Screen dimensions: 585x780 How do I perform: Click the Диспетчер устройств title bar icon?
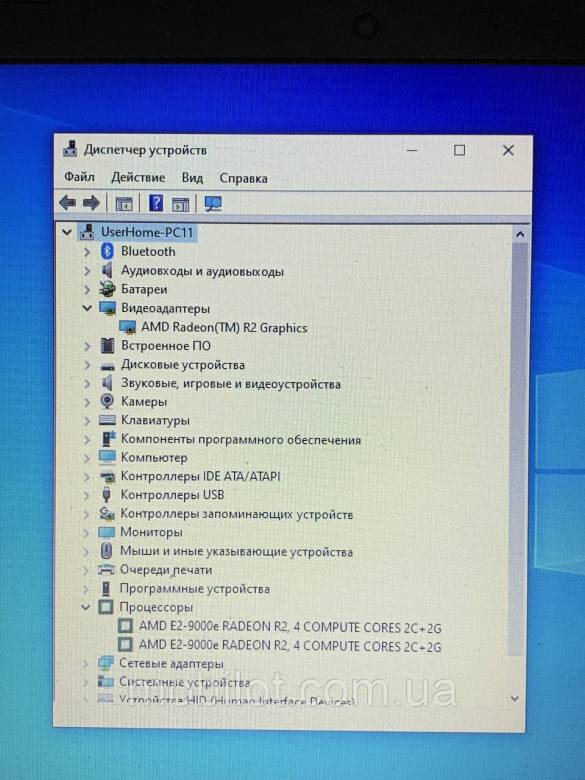pyautogui.click(x=70, y=149)
